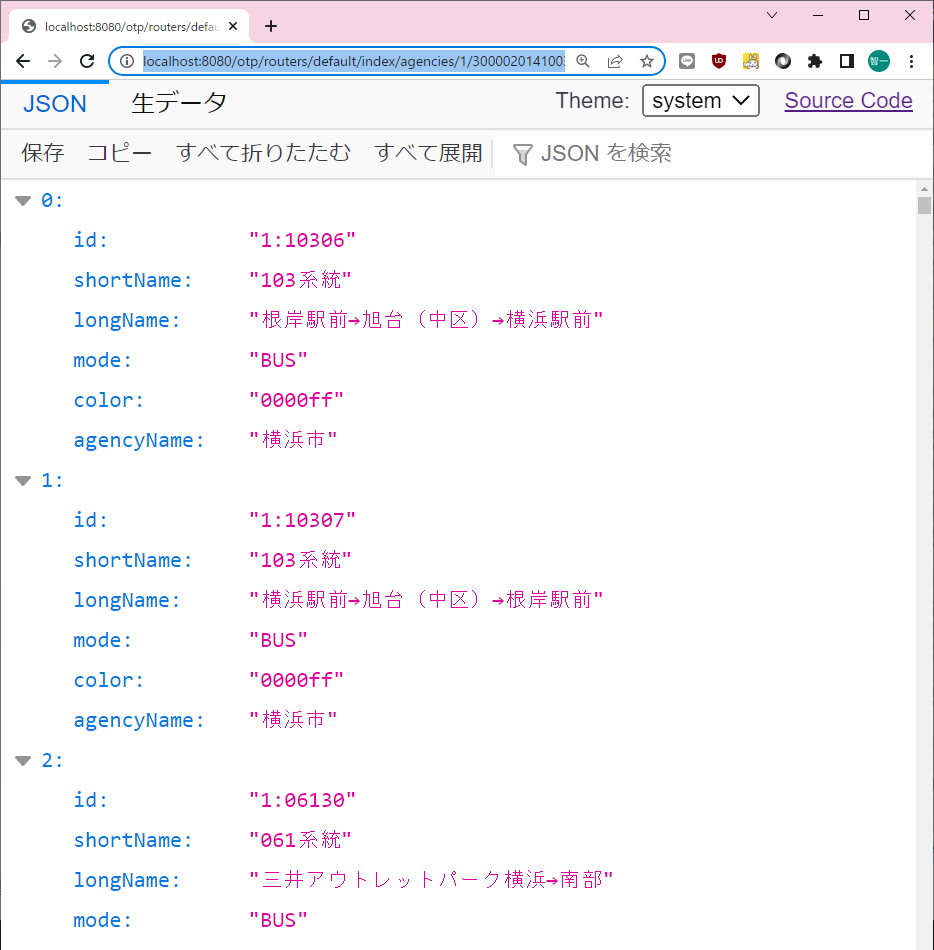
Task: Click the zoom magnifier icon in address bar
Action: (583, 61)
